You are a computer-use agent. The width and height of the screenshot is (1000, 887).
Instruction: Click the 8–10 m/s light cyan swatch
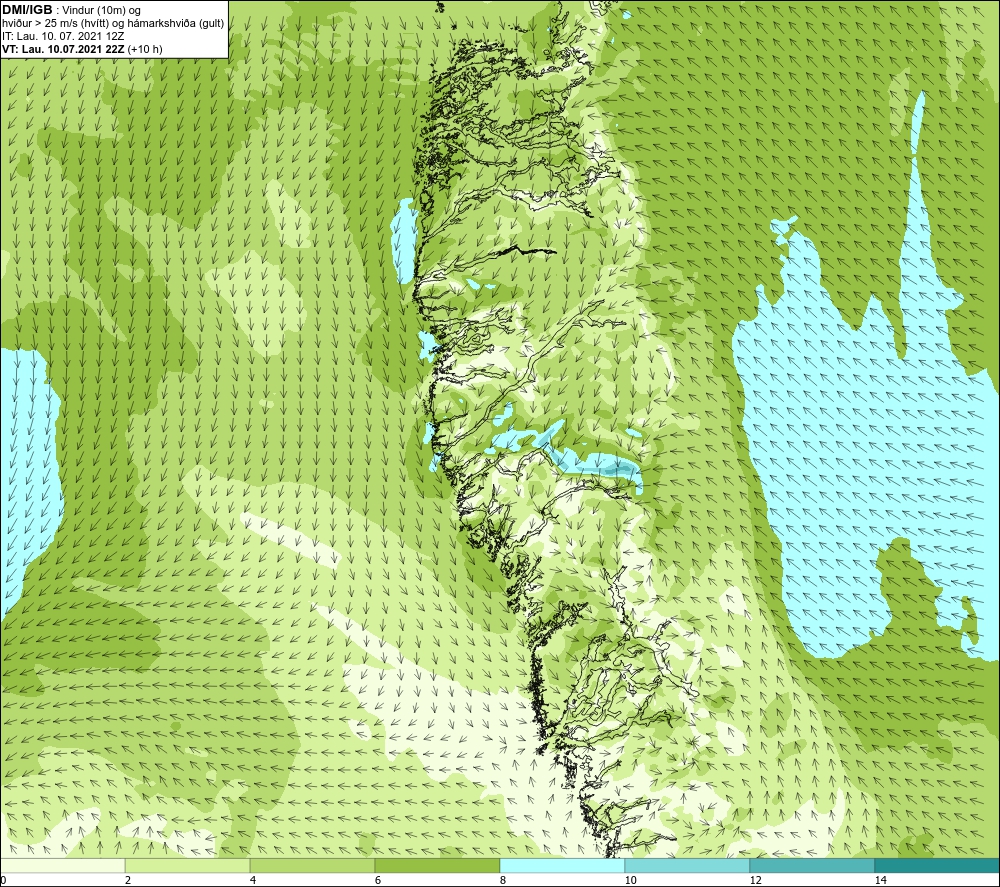point(562,866)
